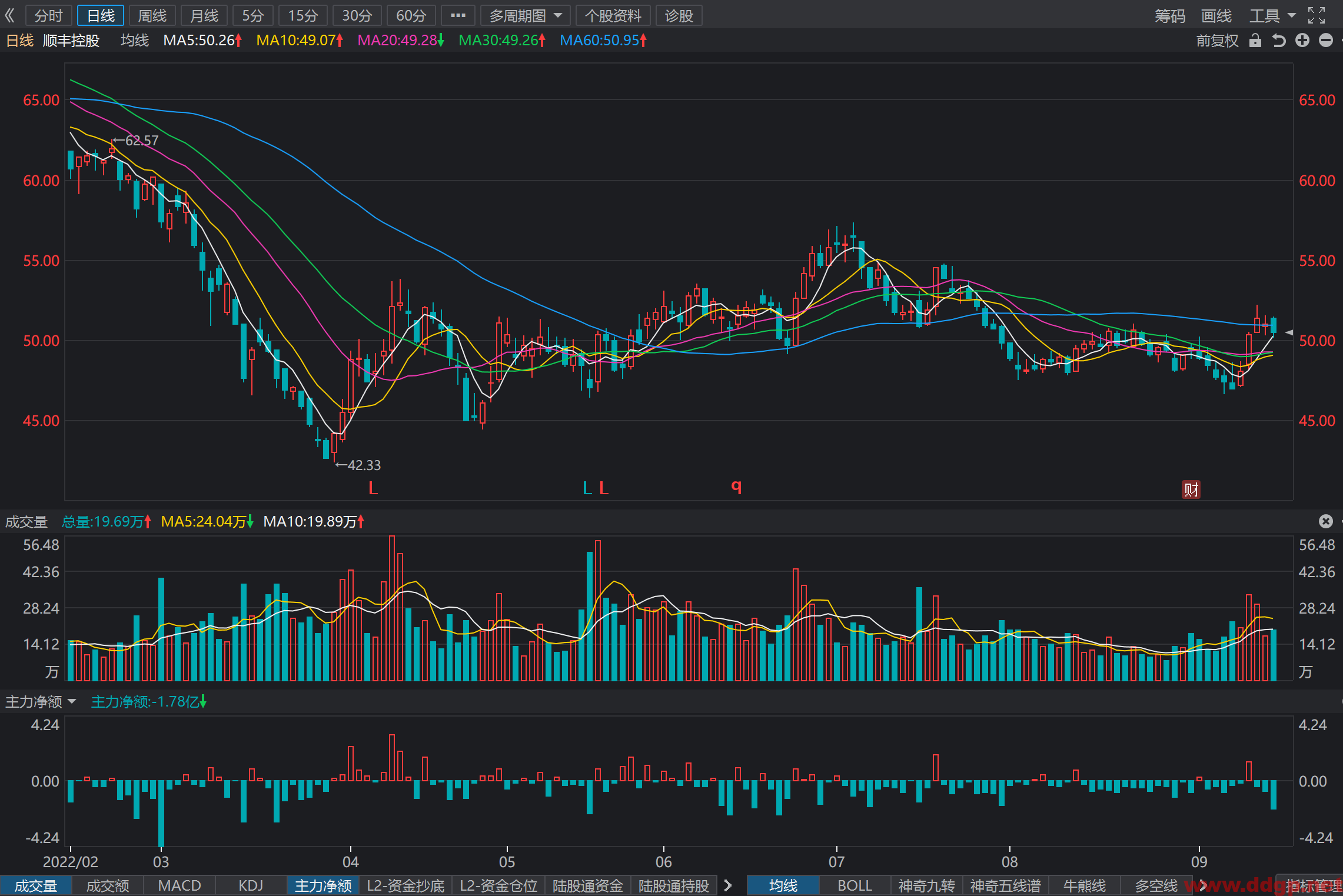Toggle fullscreen with the expand icon
This screenshot has height=896, width=1343.
pos(1317,15)
